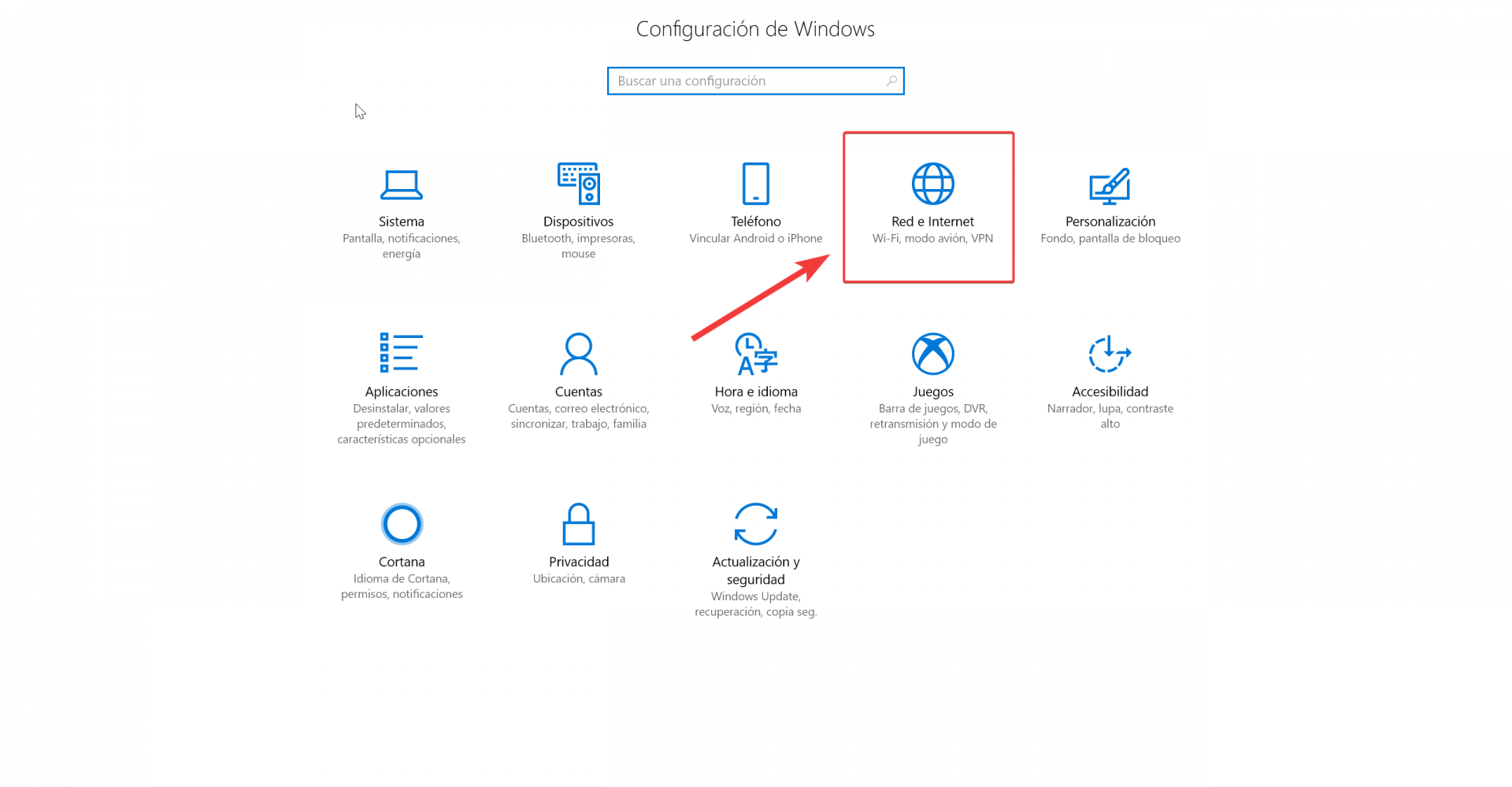Open the Juegos Xbox icon
The width and height of the screenshot is (1512, 787).
click(x=933, y=354)
